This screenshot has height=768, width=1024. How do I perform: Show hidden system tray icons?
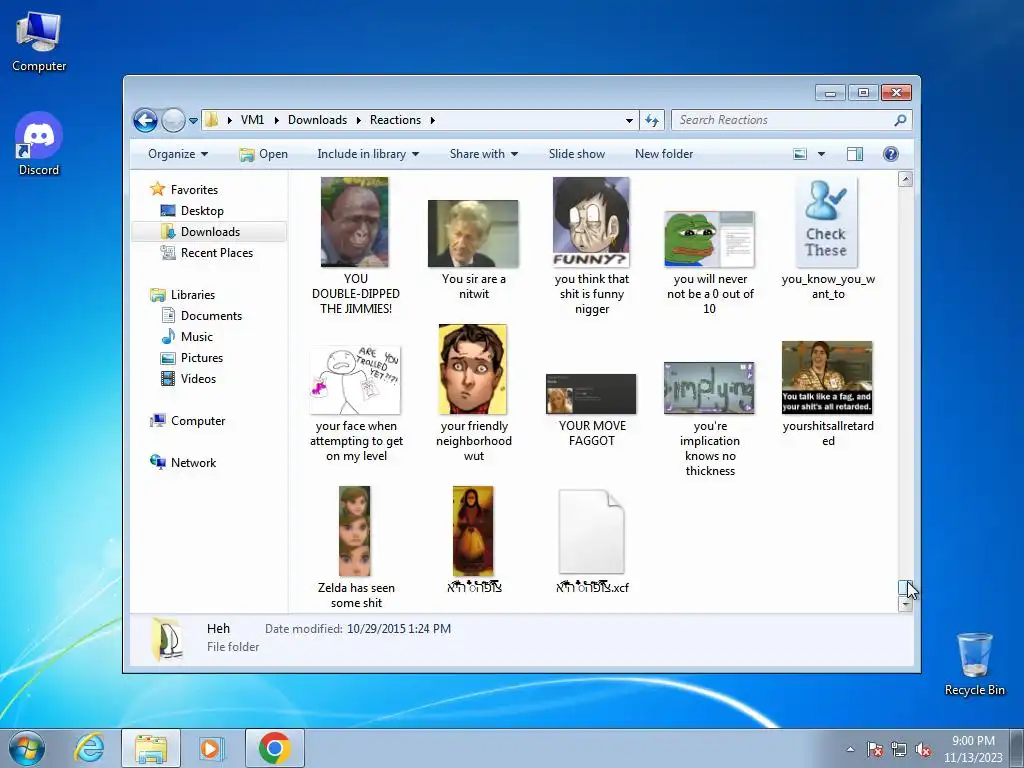pos(850,749)
